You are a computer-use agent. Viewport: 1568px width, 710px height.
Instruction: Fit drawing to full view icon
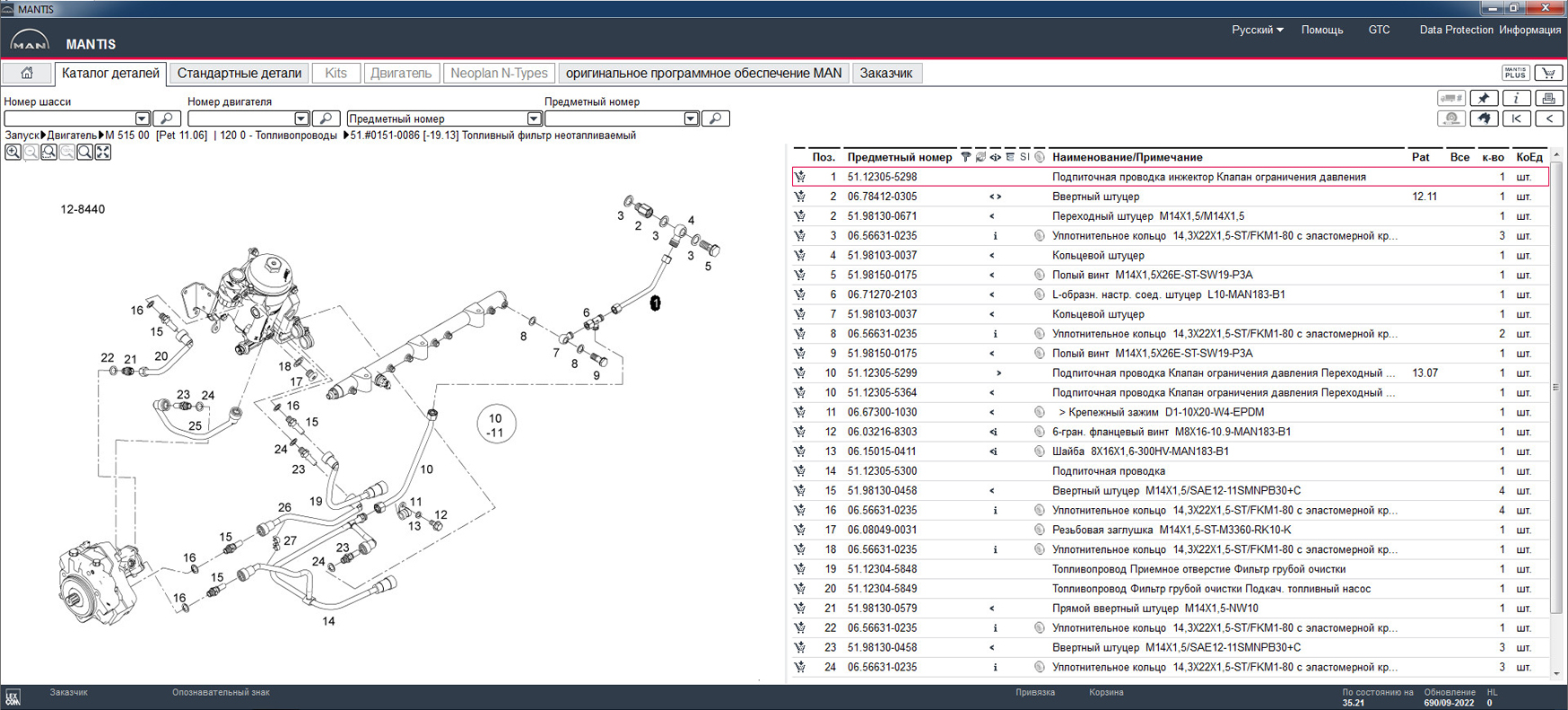coord(103,153)
